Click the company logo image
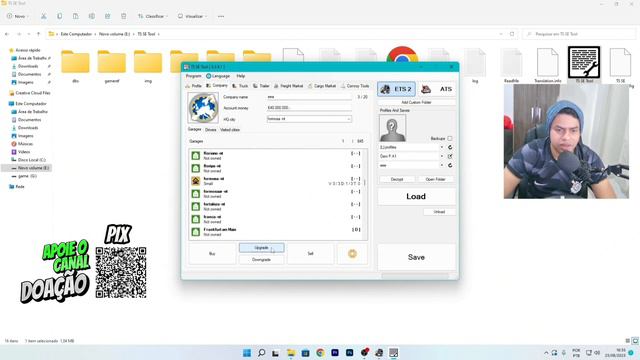 (x=203, y=108)
